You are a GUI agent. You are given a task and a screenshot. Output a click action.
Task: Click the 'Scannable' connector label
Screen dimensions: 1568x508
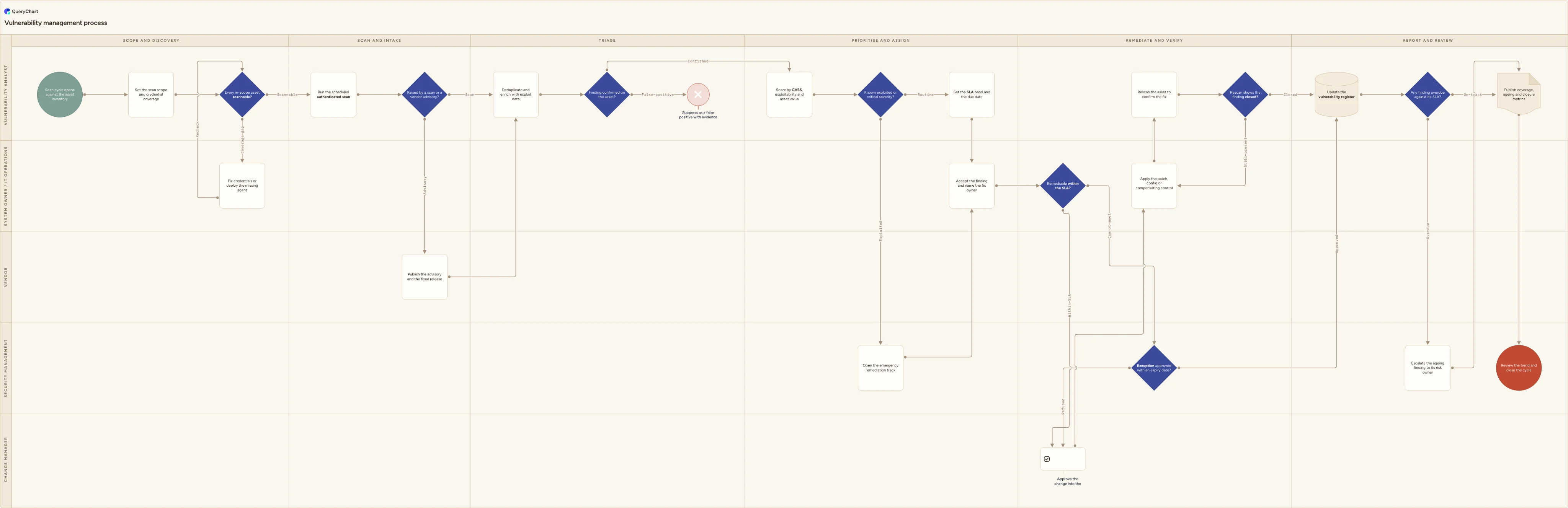[287, 95]
